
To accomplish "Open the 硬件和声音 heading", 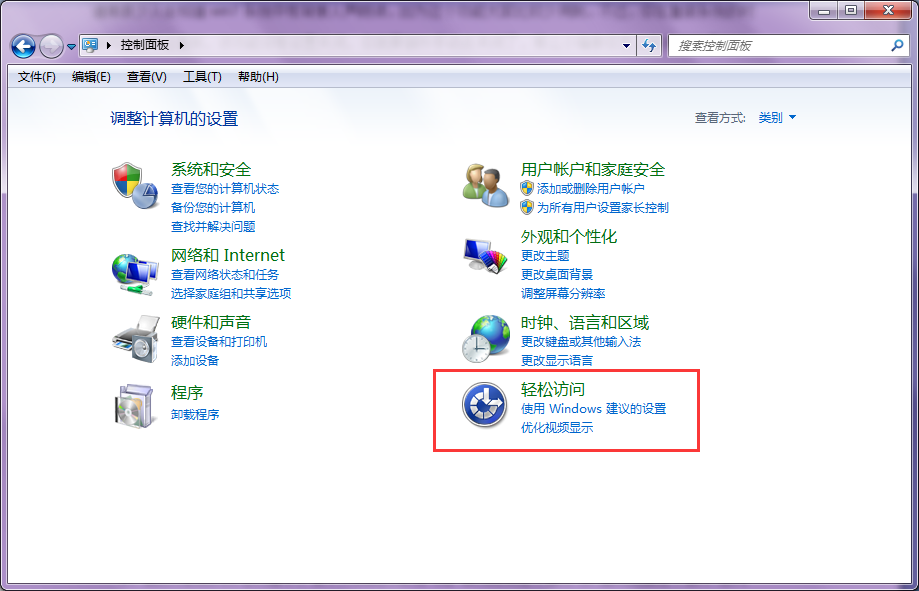I will 211,322.
